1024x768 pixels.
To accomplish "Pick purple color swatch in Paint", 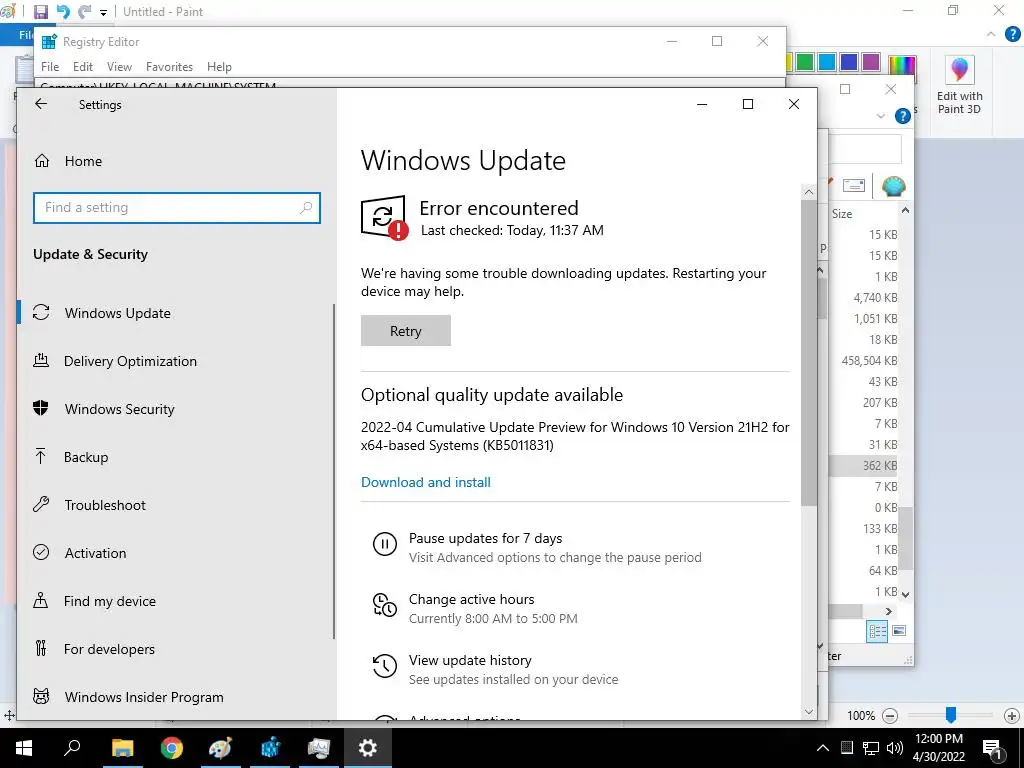I will pyautogui.click(x=871, y=62).
